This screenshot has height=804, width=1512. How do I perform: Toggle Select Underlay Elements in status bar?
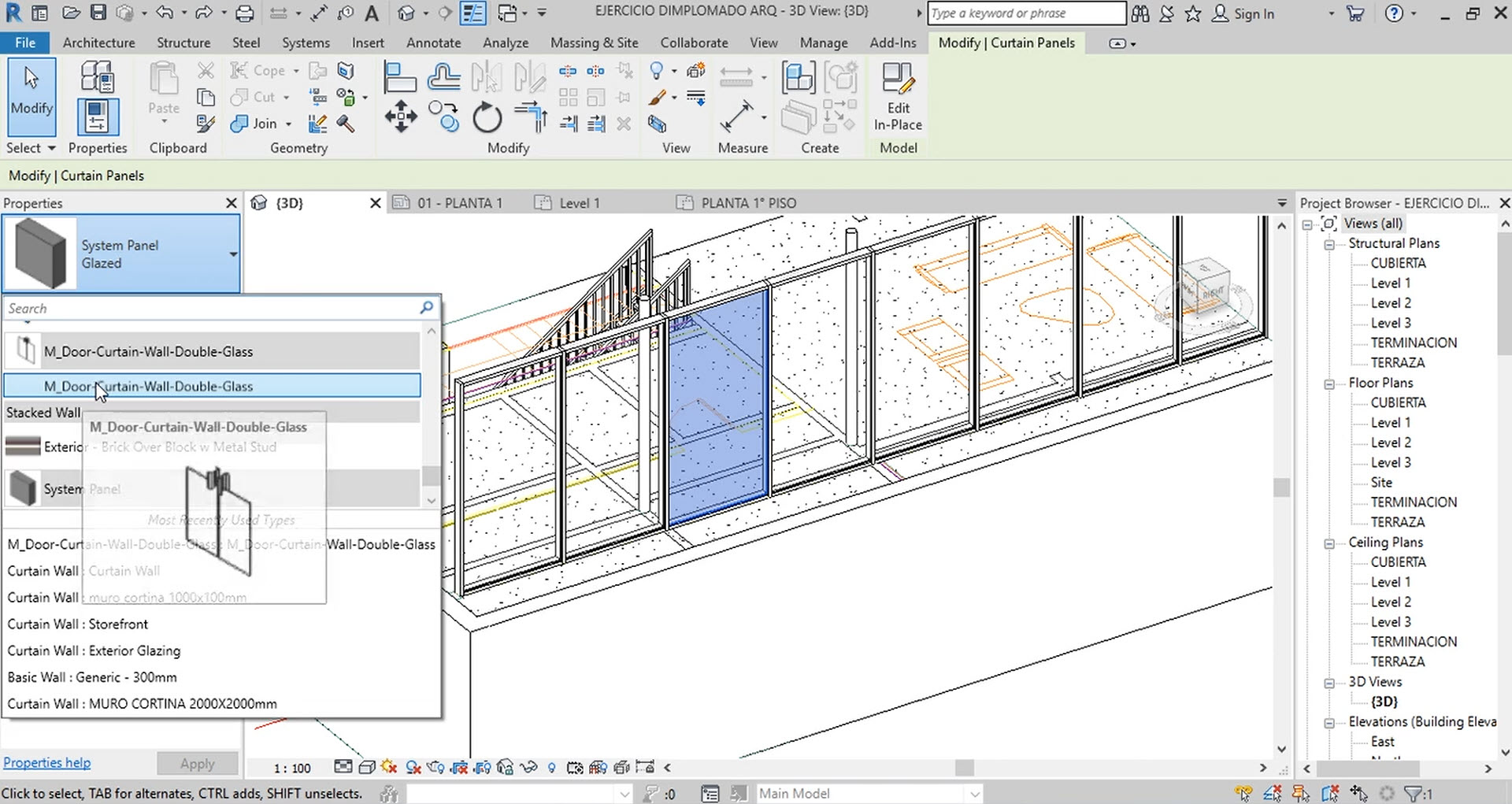point(1273,794)
